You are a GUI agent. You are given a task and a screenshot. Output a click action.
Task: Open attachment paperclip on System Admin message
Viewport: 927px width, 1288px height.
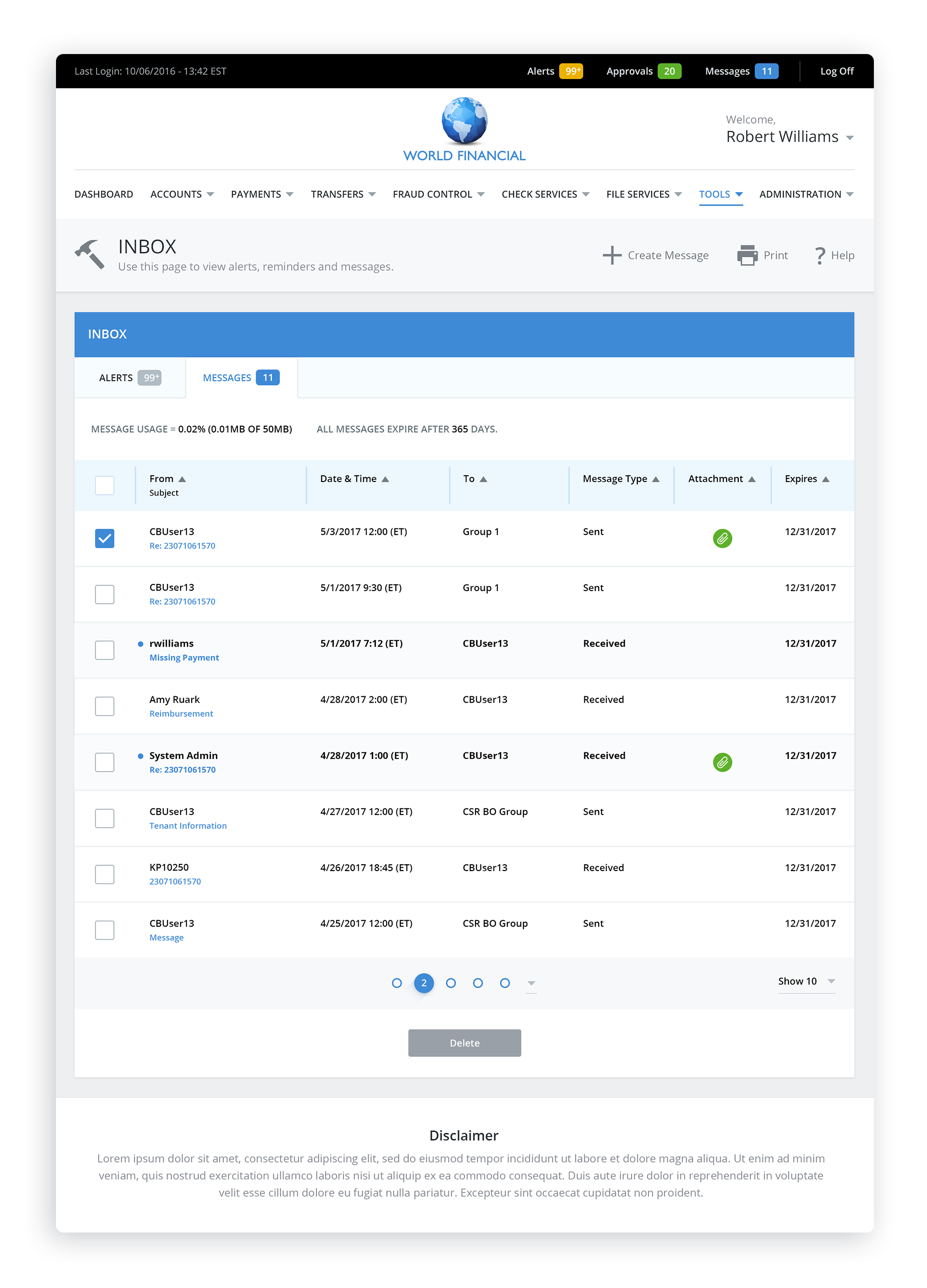point(721,762)
